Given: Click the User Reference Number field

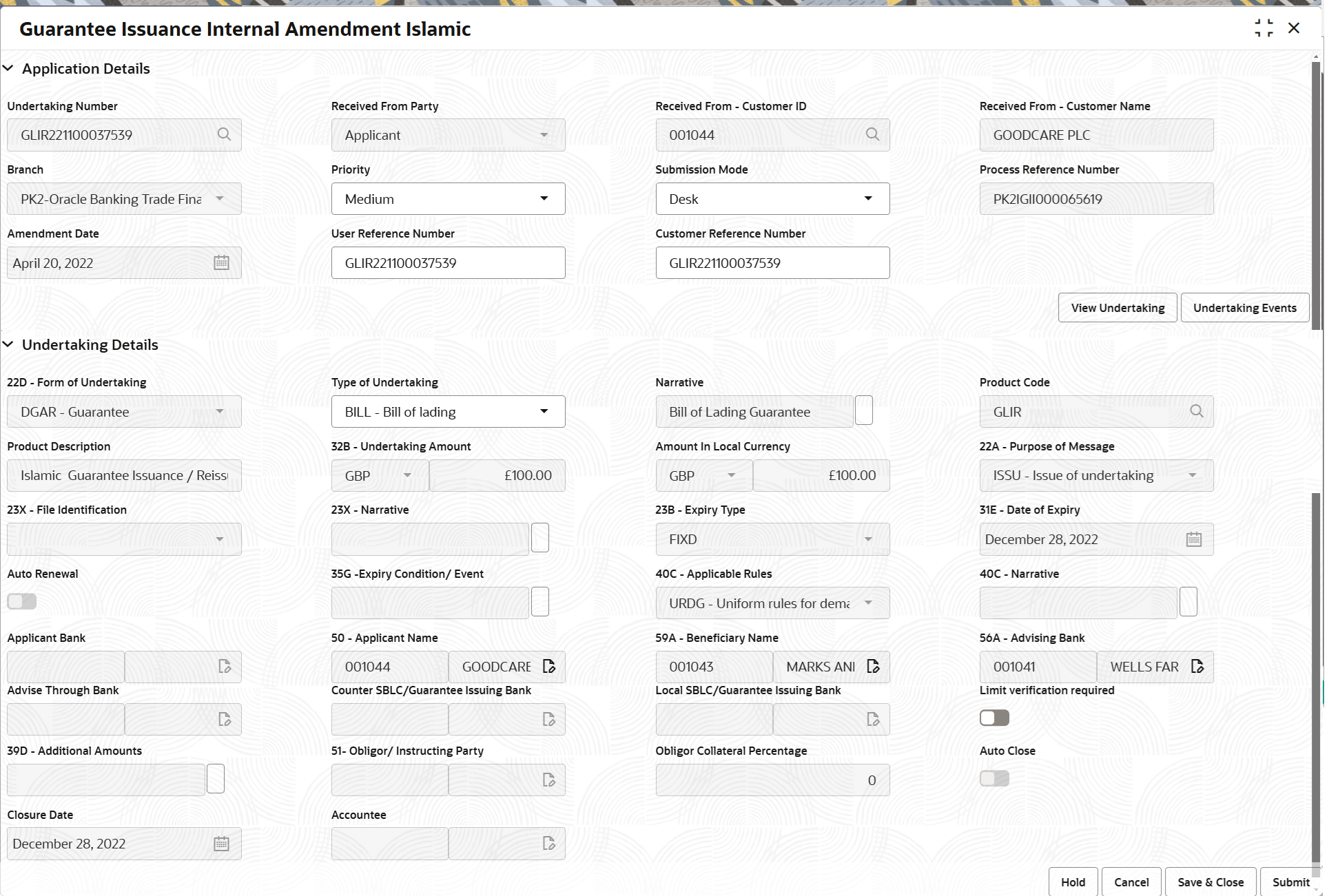Looking at the screenshot, I should [448, 262].
